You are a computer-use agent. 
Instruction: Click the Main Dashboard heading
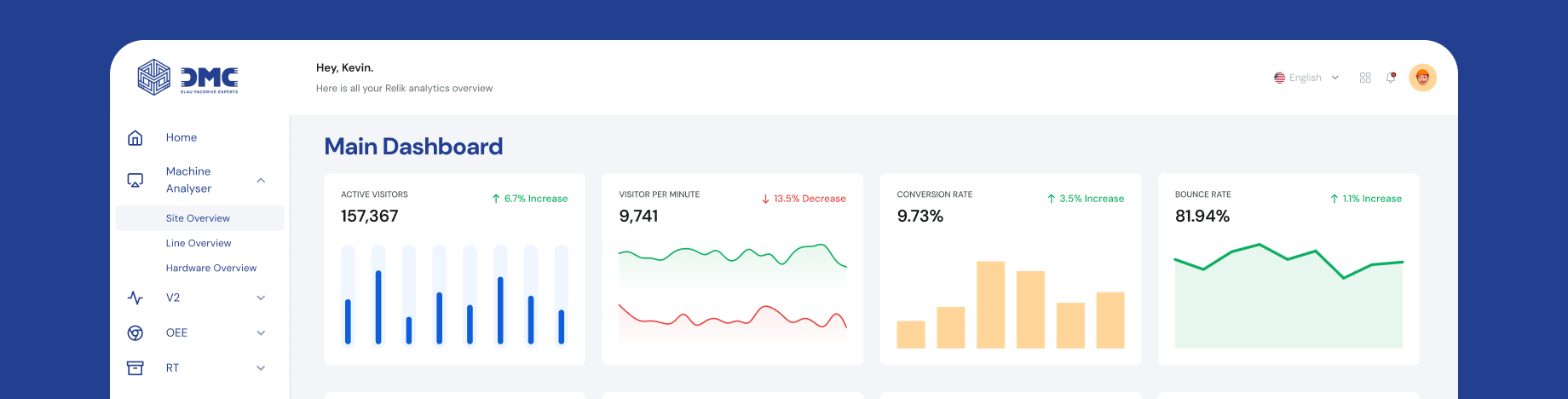click(x=413, y=147)
